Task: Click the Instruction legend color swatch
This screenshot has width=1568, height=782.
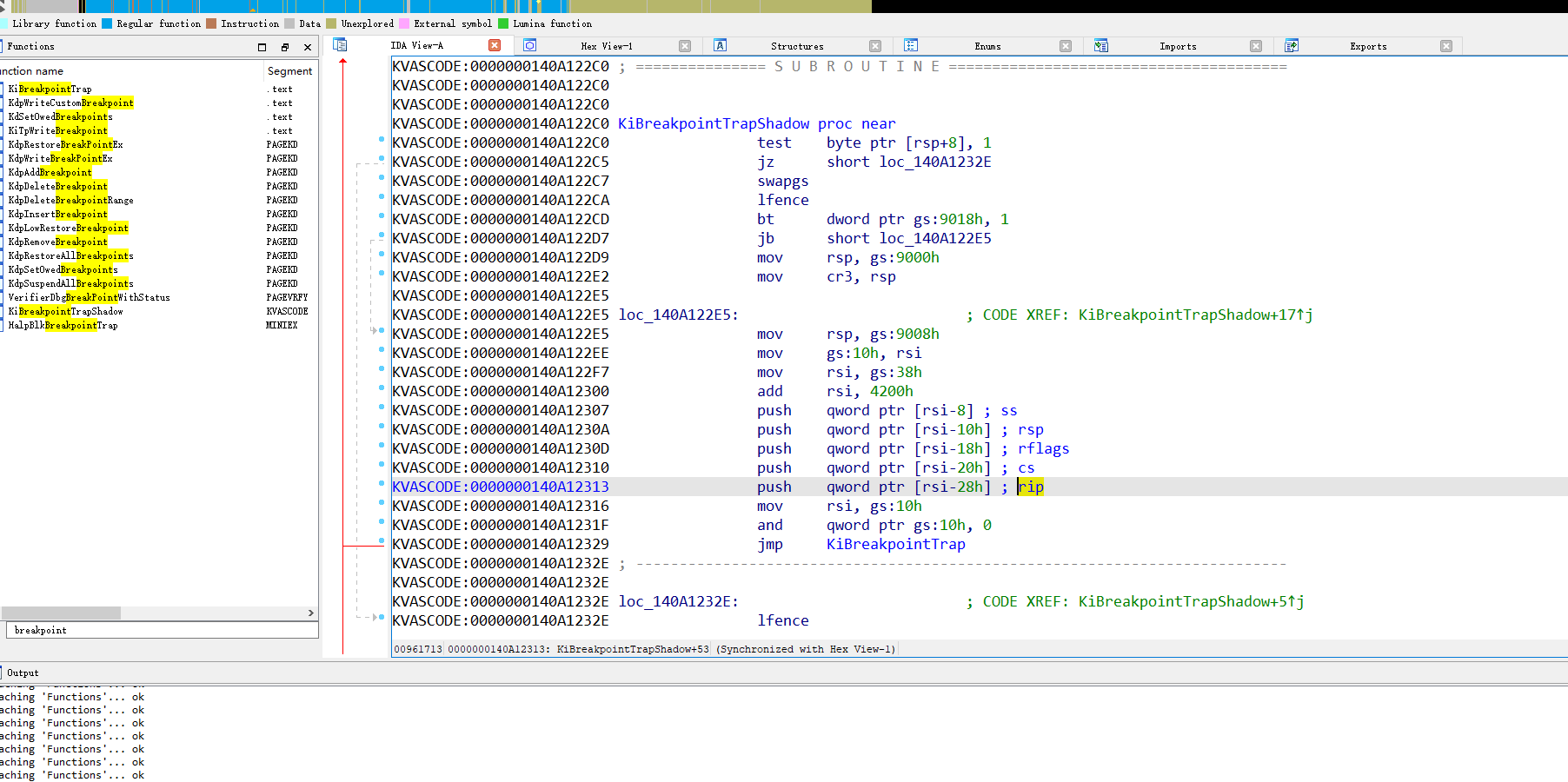Action: 211,23
